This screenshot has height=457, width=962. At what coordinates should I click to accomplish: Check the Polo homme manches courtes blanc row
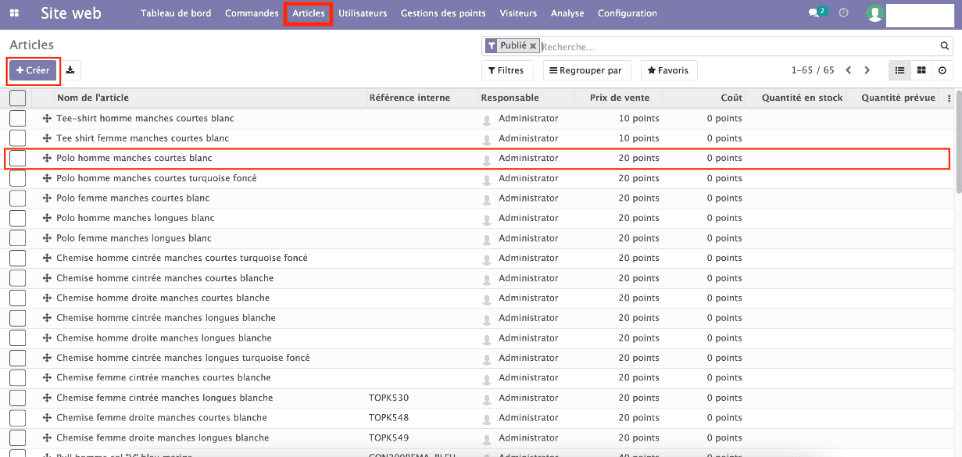17,158
